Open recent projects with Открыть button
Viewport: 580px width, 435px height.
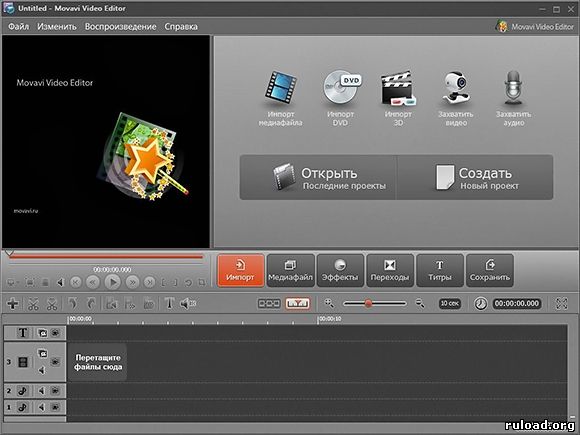[318, 178]
